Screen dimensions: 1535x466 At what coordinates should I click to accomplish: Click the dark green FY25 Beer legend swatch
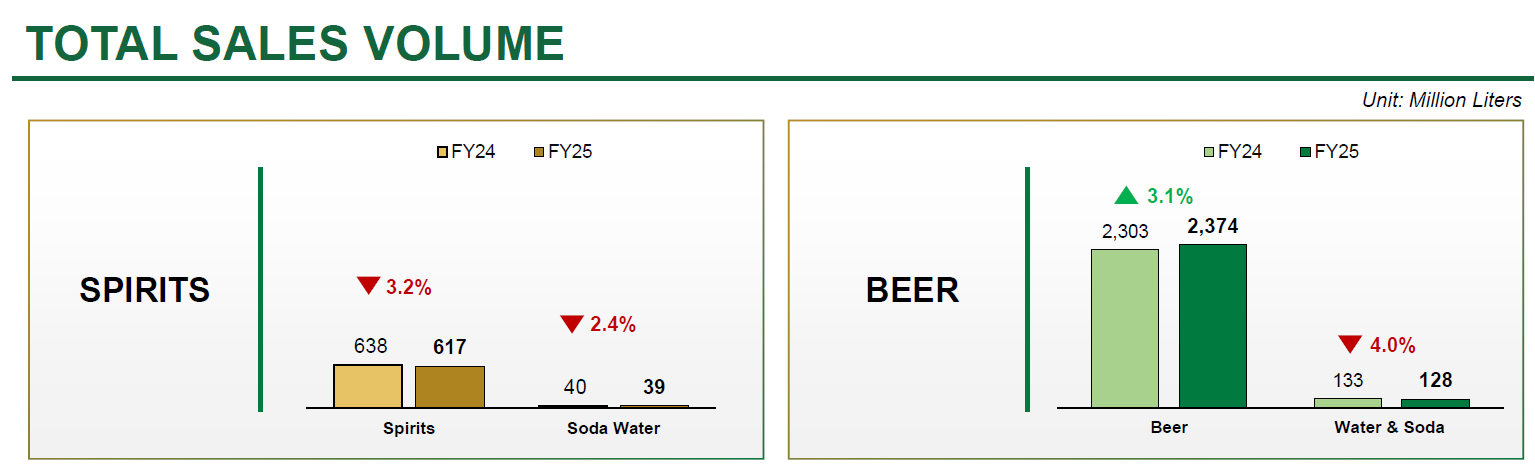(1305, 153)
